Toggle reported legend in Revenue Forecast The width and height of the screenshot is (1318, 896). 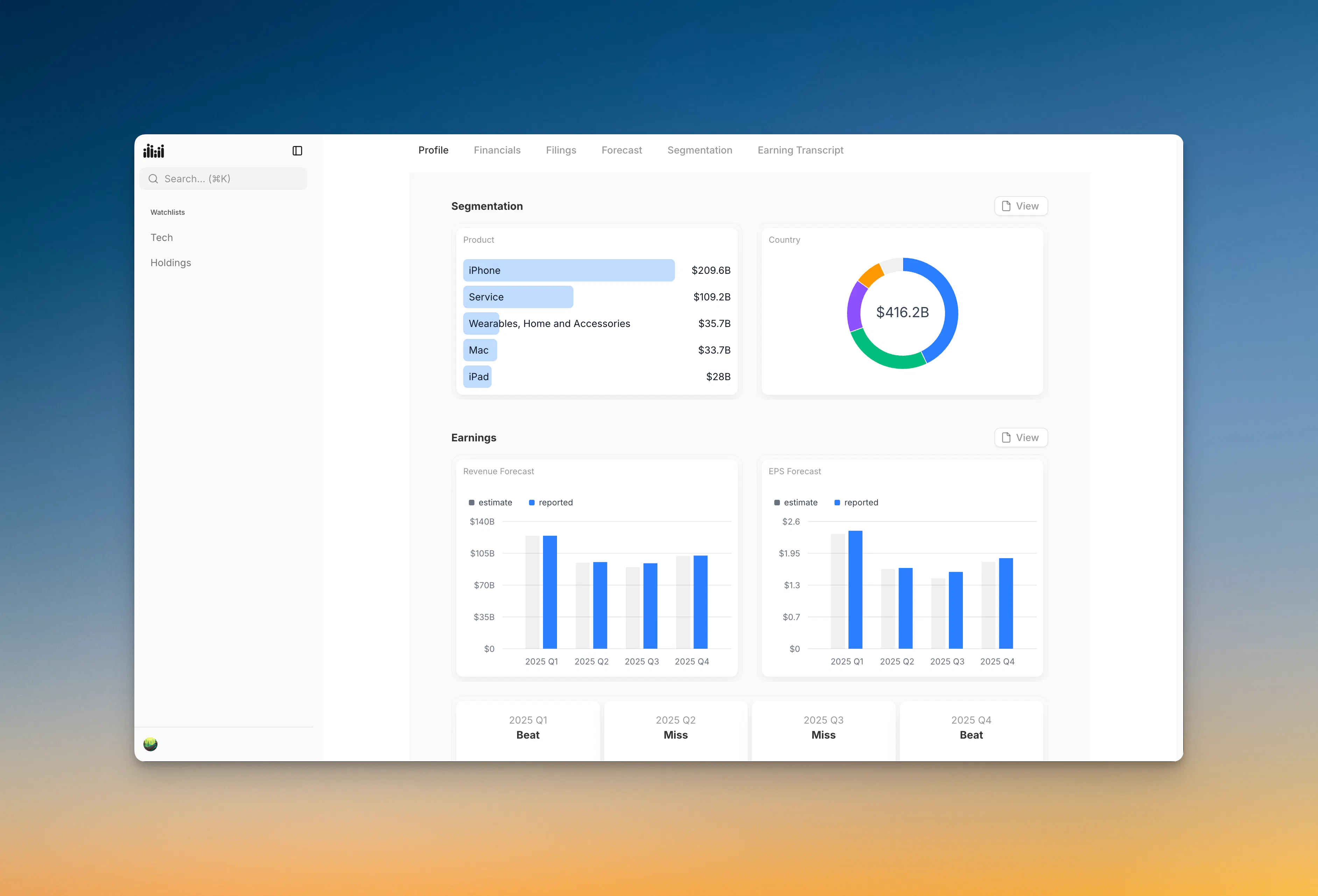pos(551,503)
